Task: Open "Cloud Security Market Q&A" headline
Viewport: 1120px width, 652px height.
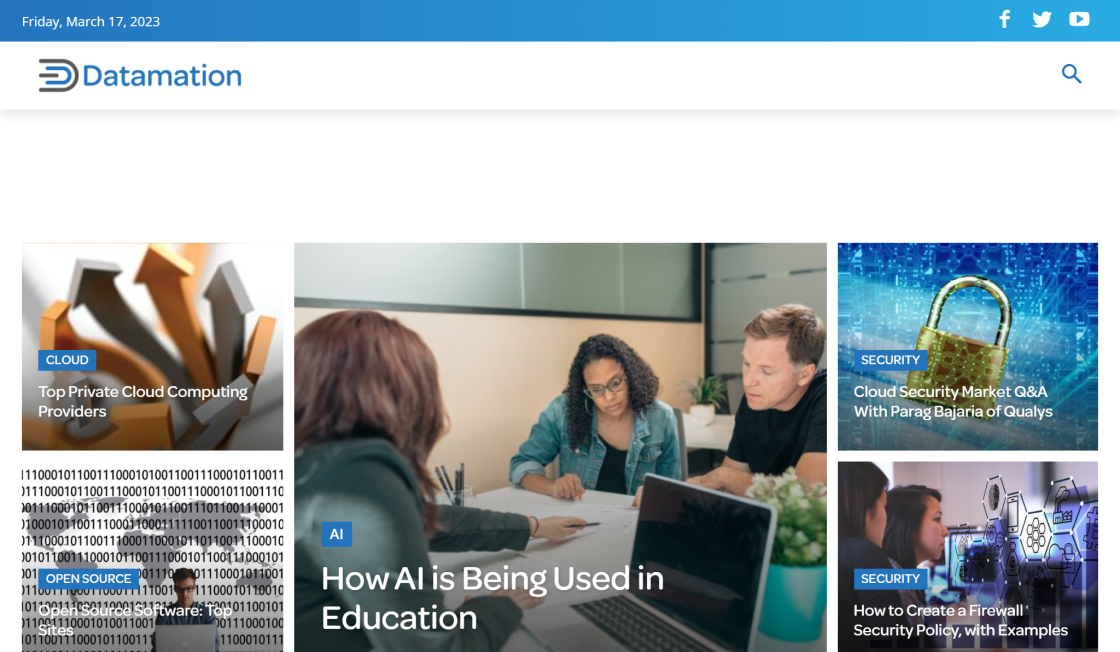Action: point(952,401)
